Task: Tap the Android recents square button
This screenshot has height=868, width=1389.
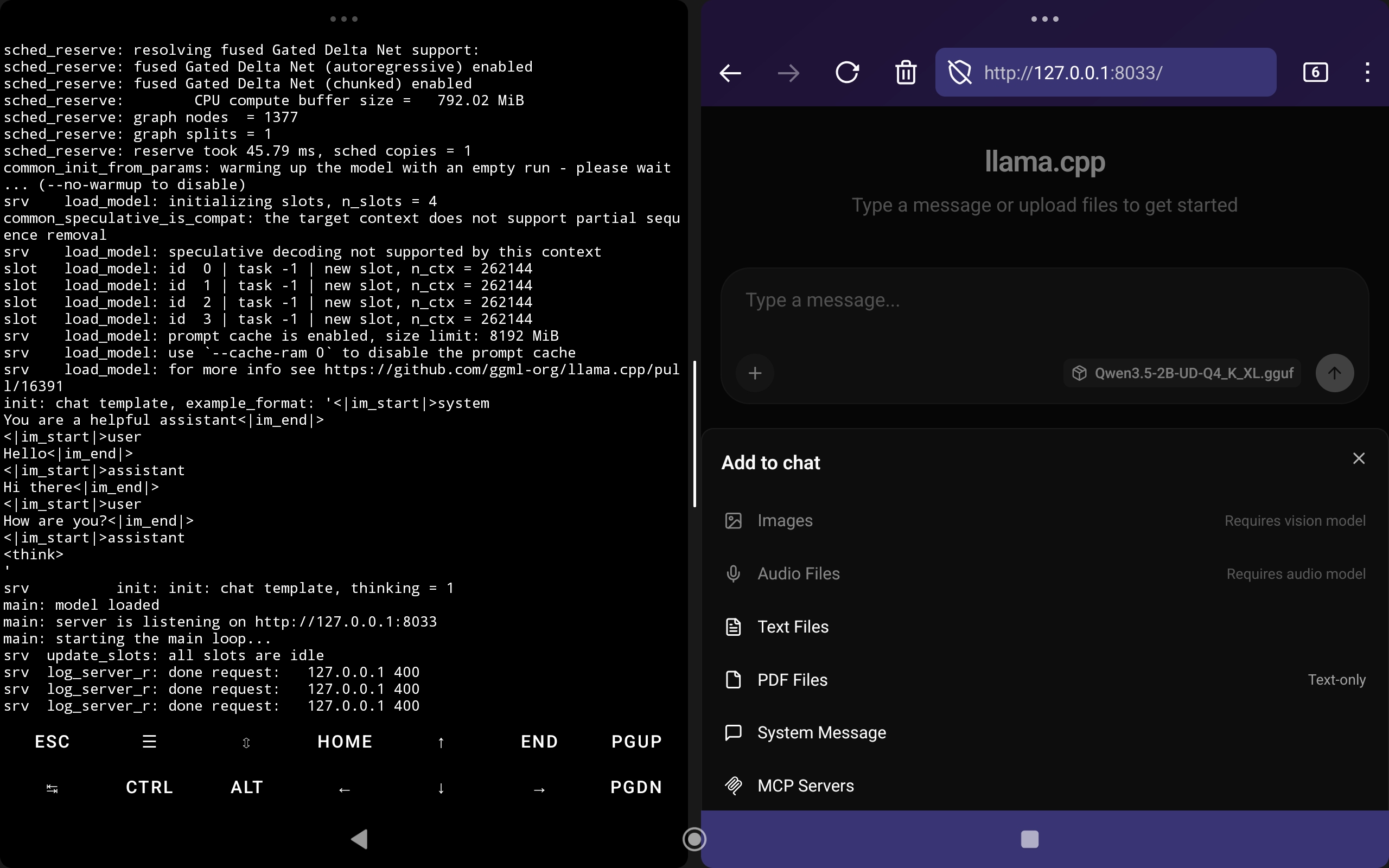Action: tap(1029, 839)
